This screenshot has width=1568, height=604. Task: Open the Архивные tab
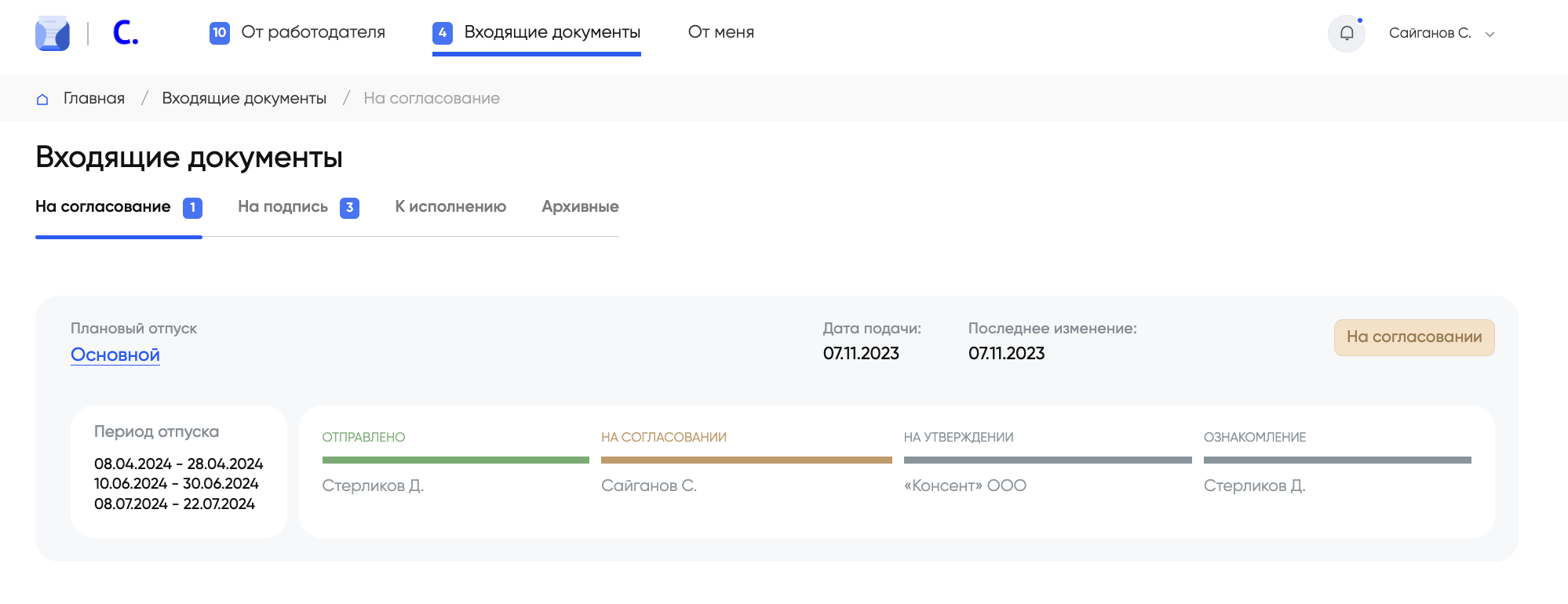coord(580,207)
